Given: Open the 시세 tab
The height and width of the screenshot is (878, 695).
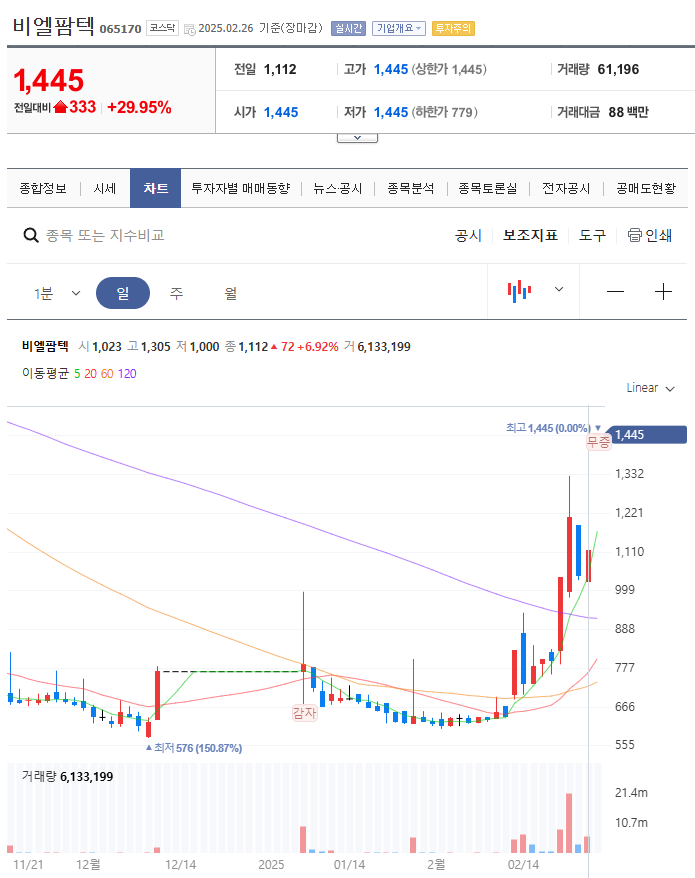Looking at the screenshot, I should tap(105, 189).
